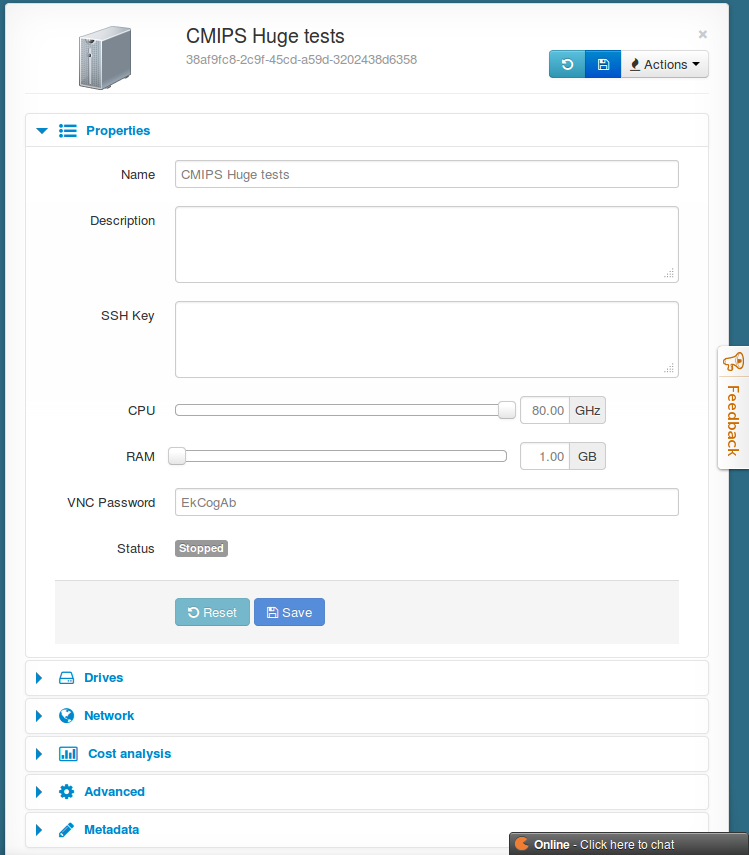Expand the Drives section arrow
This screenshot has height=855, width=749.
click(x=39, y=678)
